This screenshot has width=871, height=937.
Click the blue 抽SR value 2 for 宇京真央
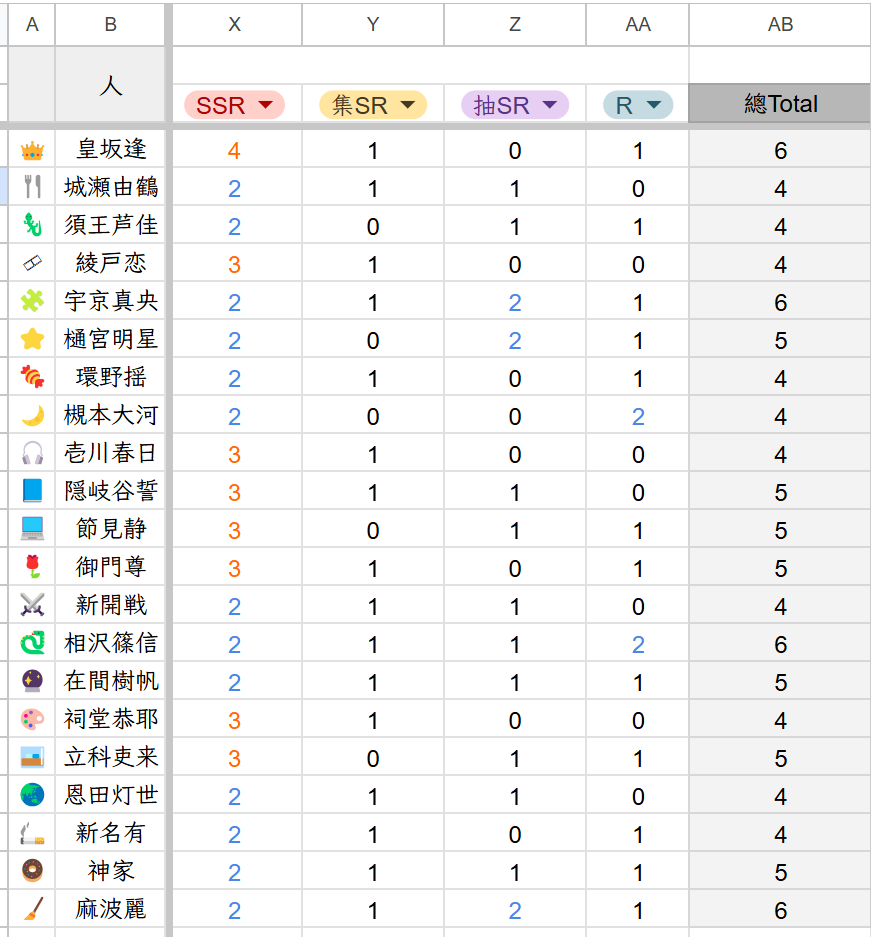(x=514, y=302)
